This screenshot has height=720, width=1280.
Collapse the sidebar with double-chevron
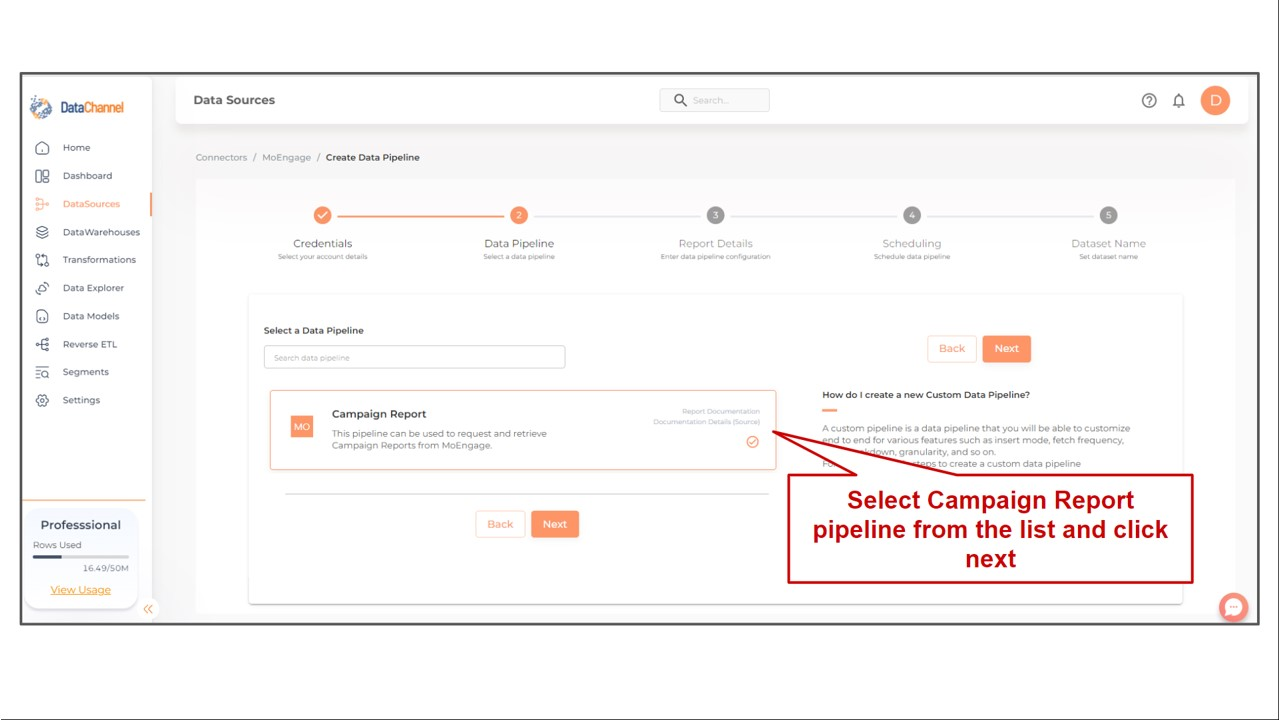(148, 609)
